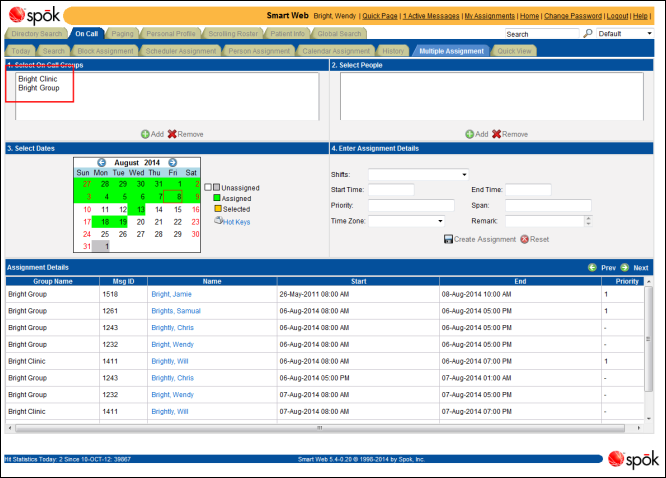Open the Personal Profile tab
Screen dimensions: 666x478
[171, 34]
